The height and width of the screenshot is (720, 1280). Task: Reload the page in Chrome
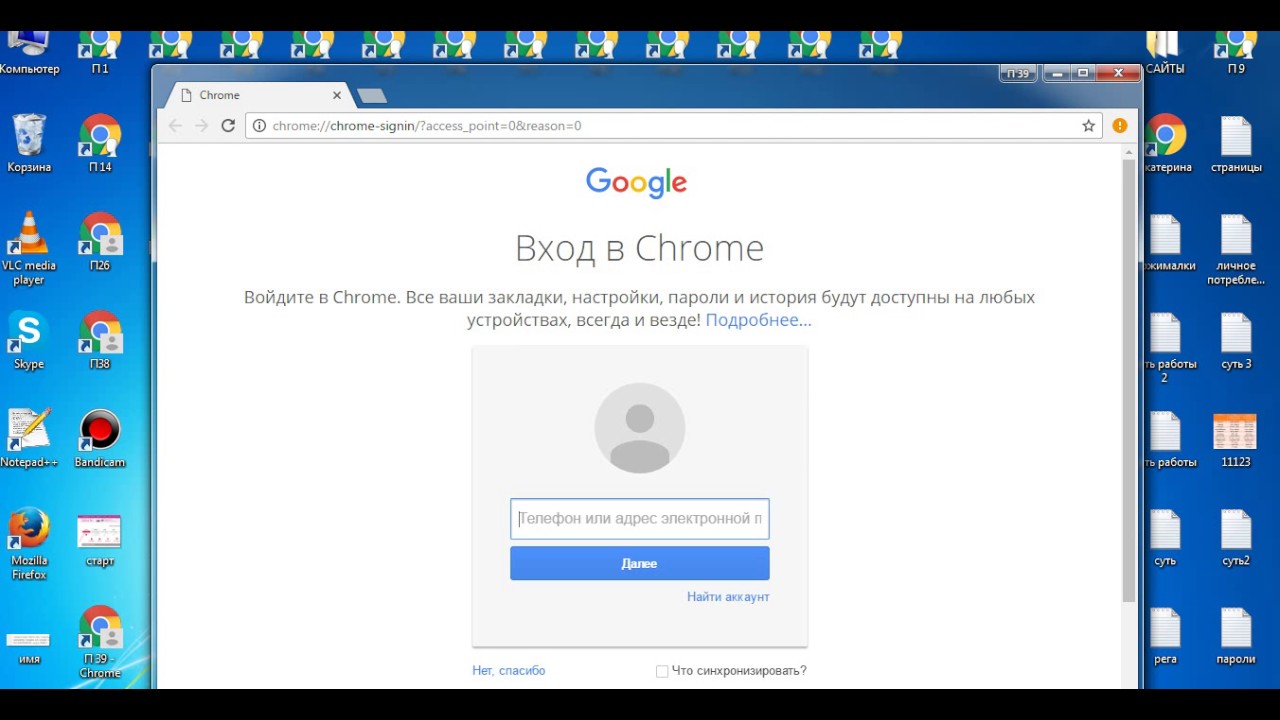pos(228,126)
